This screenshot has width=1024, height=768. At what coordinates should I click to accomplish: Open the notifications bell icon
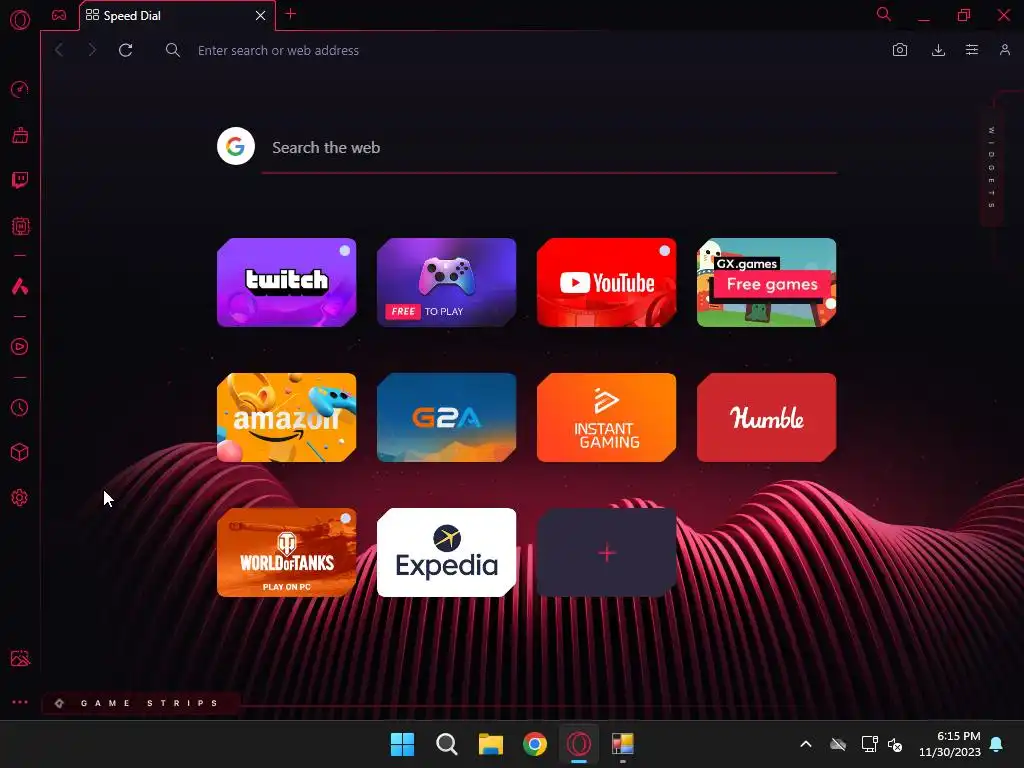(997, 744)
